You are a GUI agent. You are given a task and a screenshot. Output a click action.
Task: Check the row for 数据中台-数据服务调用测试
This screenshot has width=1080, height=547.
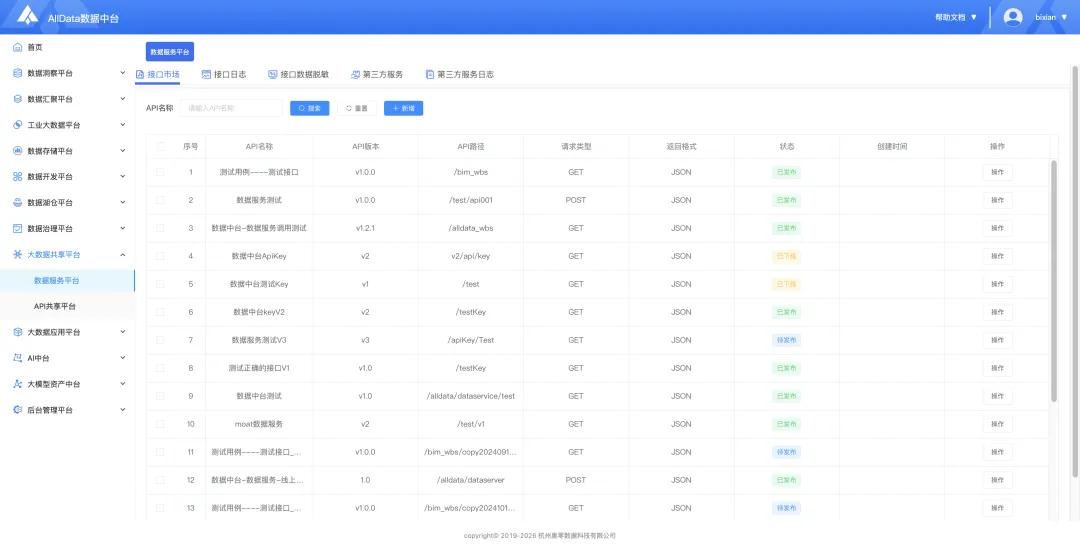pyautogui.click(x=160, y=228)
